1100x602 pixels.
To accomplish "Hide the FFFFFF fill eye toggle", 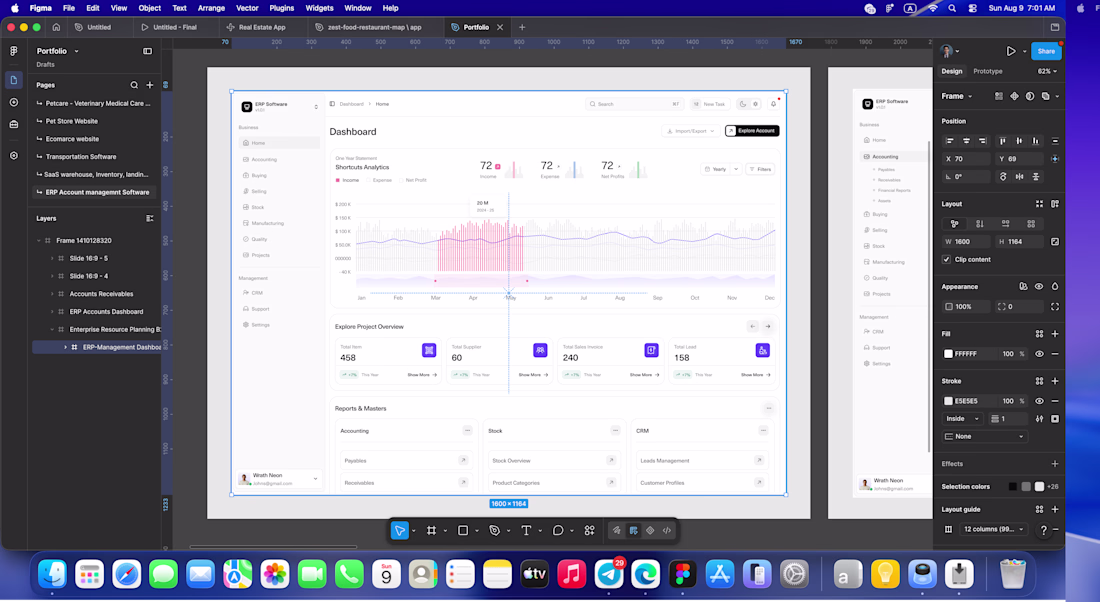I will [1039, 354].
